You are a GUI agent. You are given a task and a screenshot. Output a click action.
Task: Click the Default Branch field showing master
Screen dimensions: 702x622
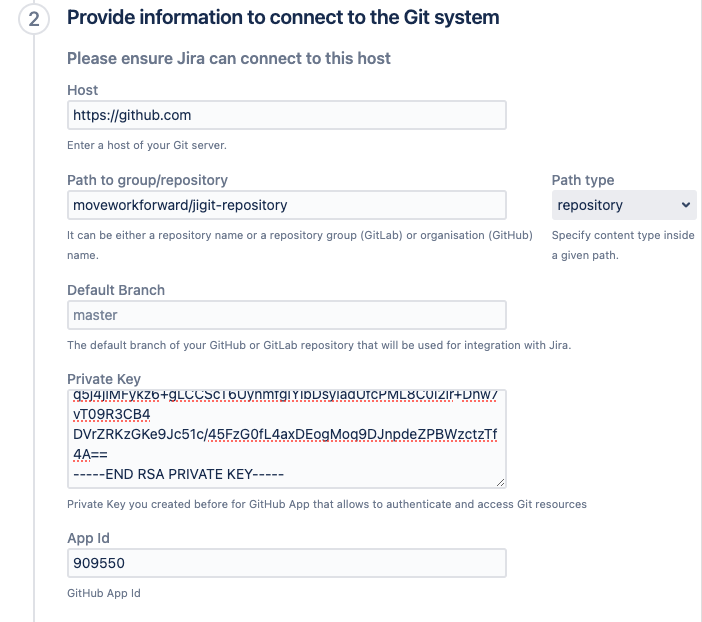pos(286,315)
